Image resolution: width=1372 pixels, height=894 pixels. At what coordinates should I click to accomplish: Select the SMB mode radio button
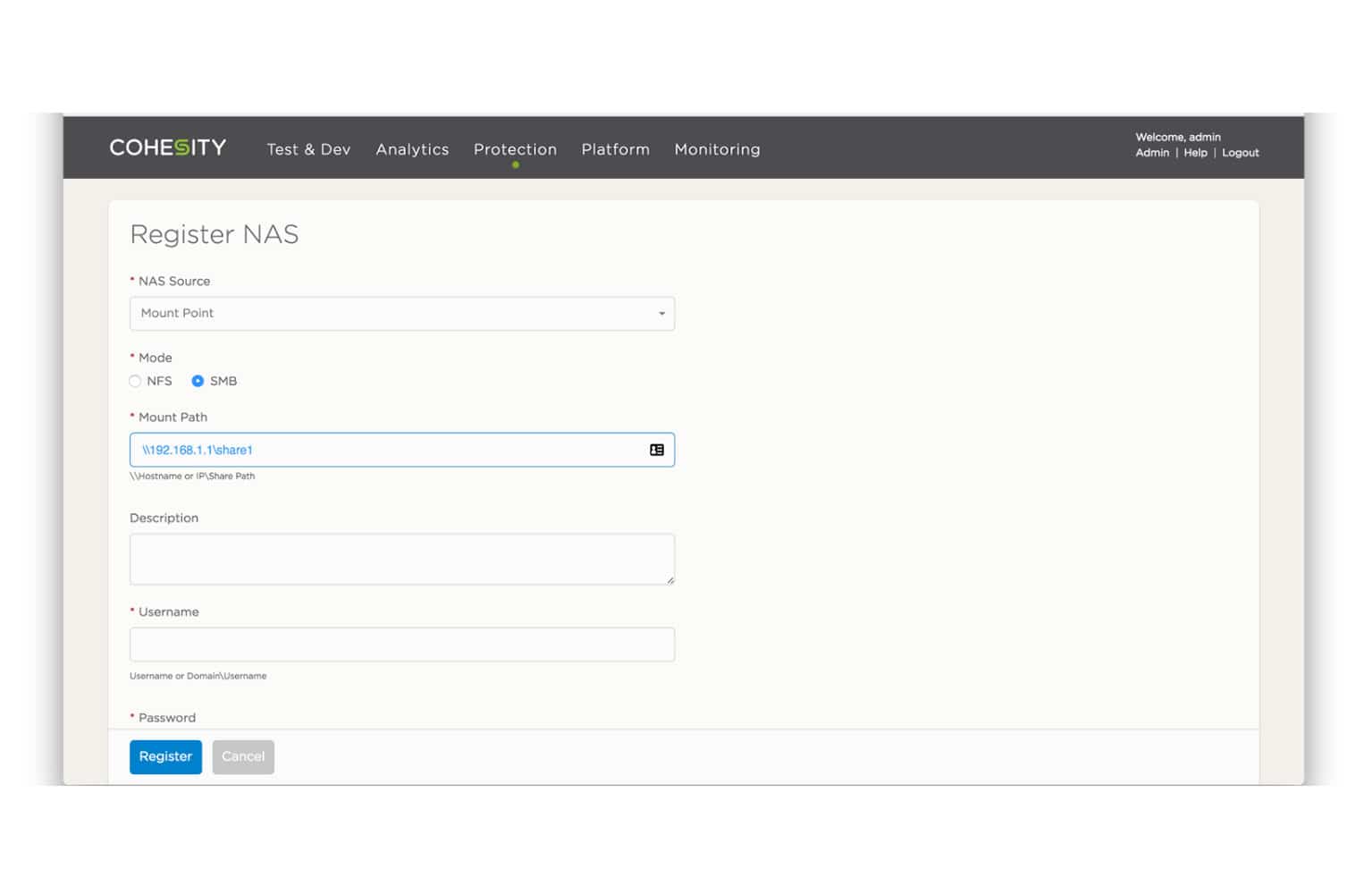tap(198, 381)
